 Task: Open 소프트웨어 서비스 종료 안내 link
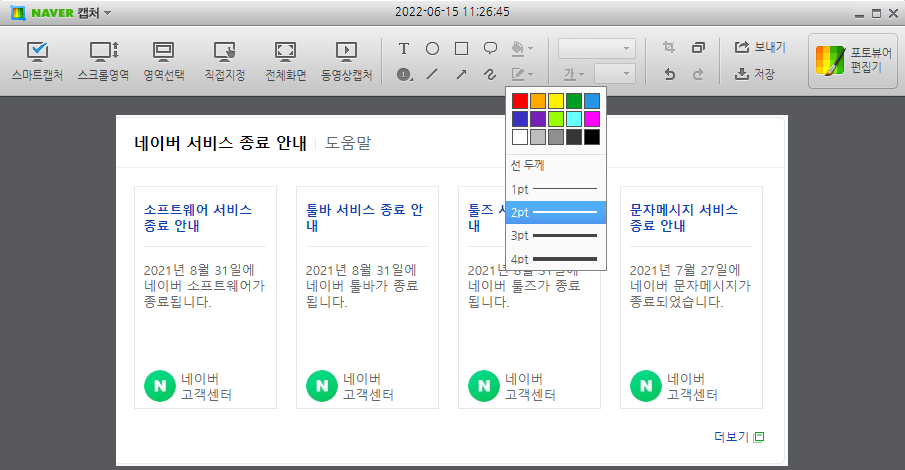[x=197, y=218]
